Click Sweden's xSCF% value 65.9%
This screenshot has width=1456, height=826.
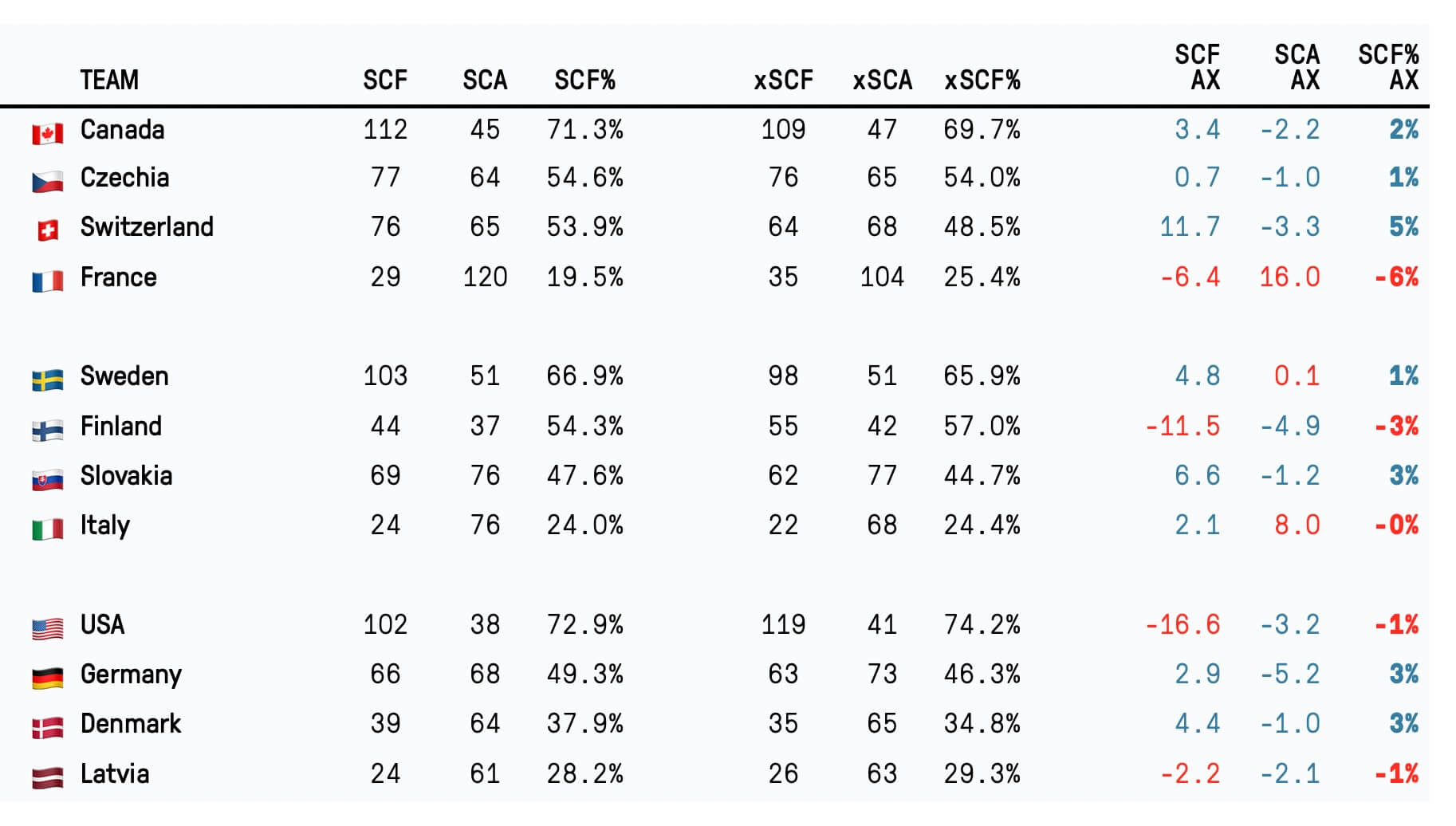pos(982,376)
